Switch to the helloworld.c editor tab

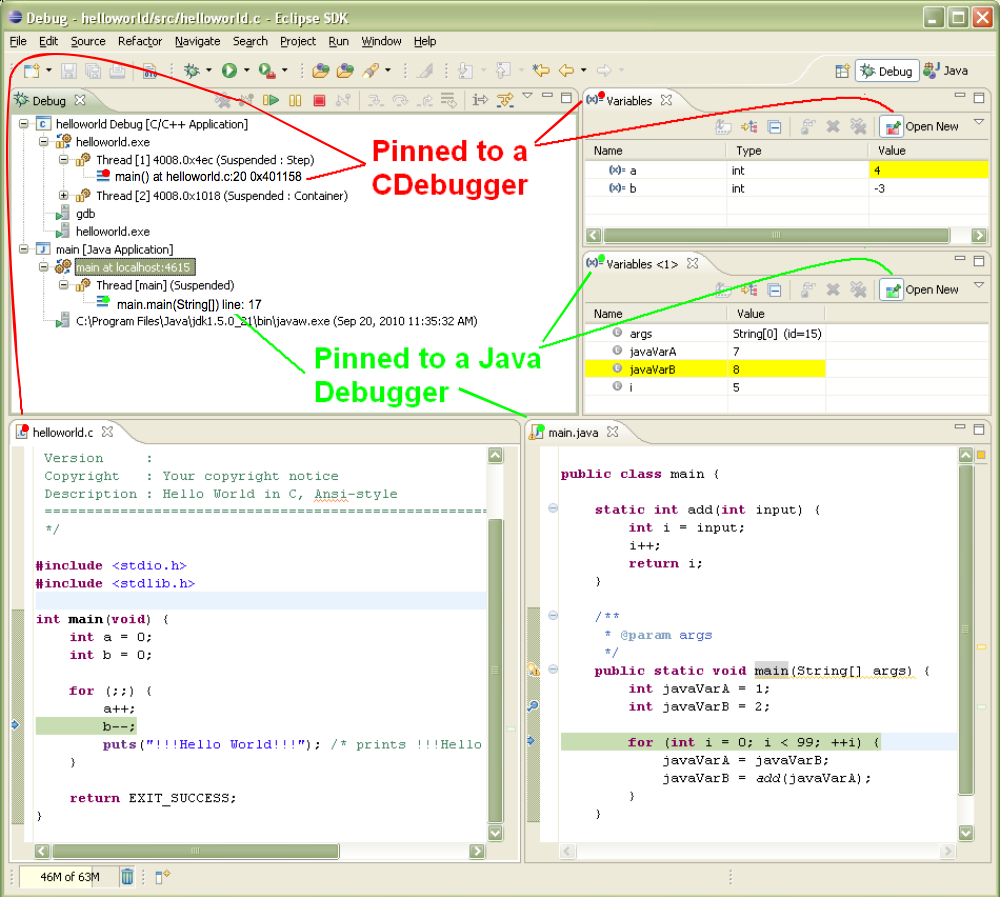(x=62, y=433)
